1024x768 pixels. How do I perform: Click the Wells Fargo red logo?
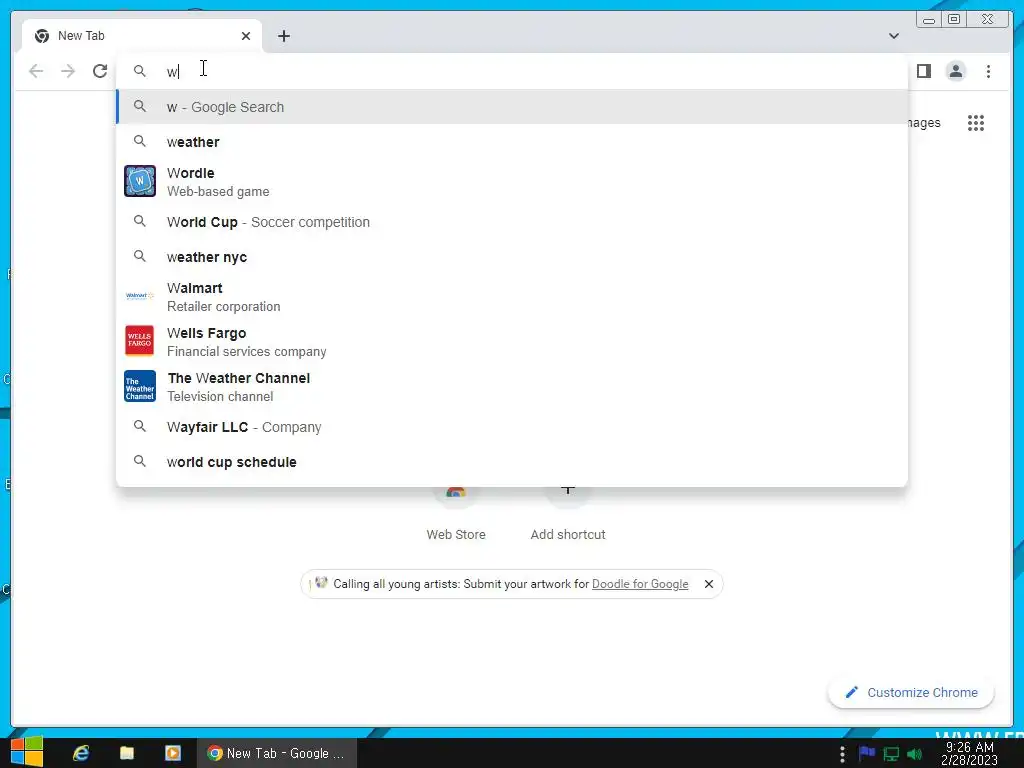point(140,341)
